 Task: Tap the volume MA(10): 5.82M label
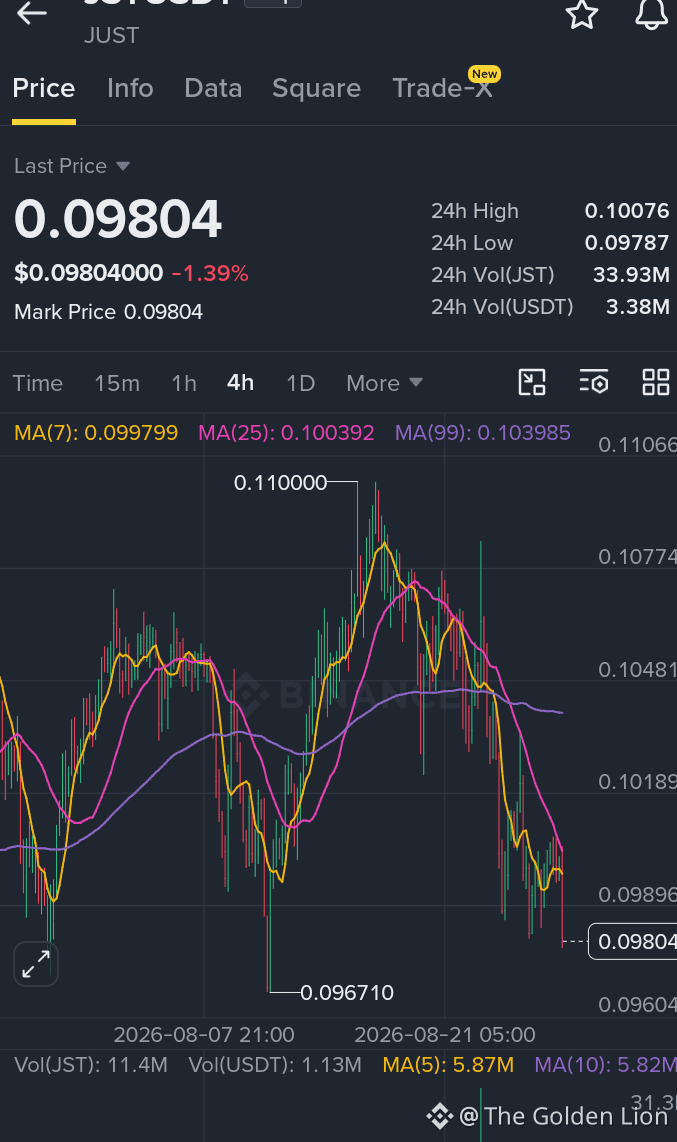(606, 1065)
